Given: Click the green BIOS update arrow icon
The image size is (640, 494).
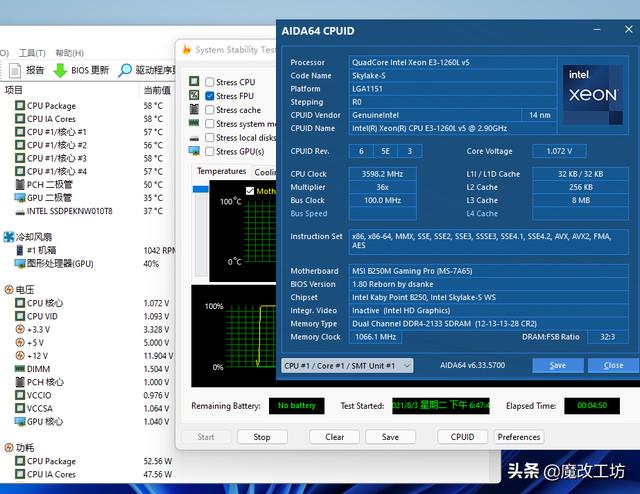Looking at the screenshot, I should [x=60, y=70].
